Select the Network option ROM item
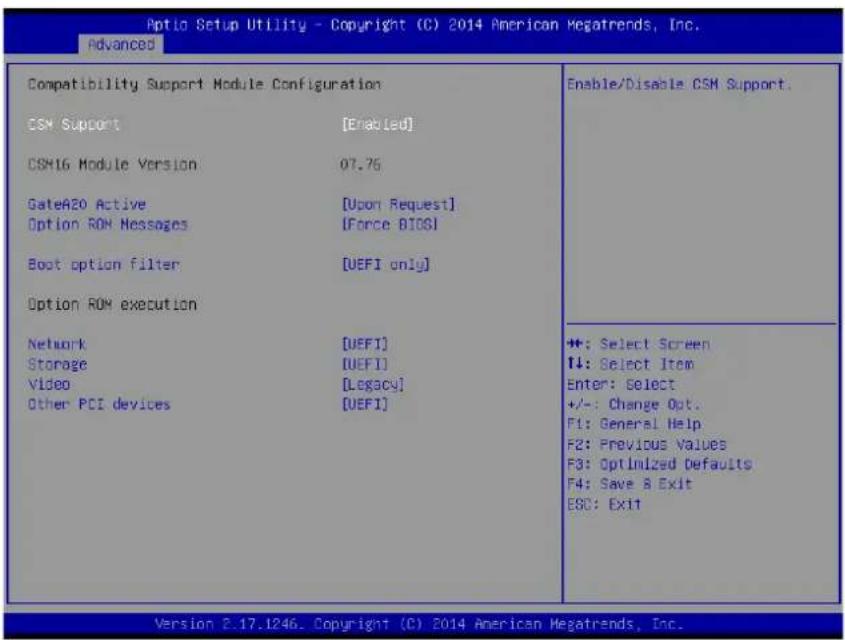The image size is (845, 640). [x=57, y=344]
